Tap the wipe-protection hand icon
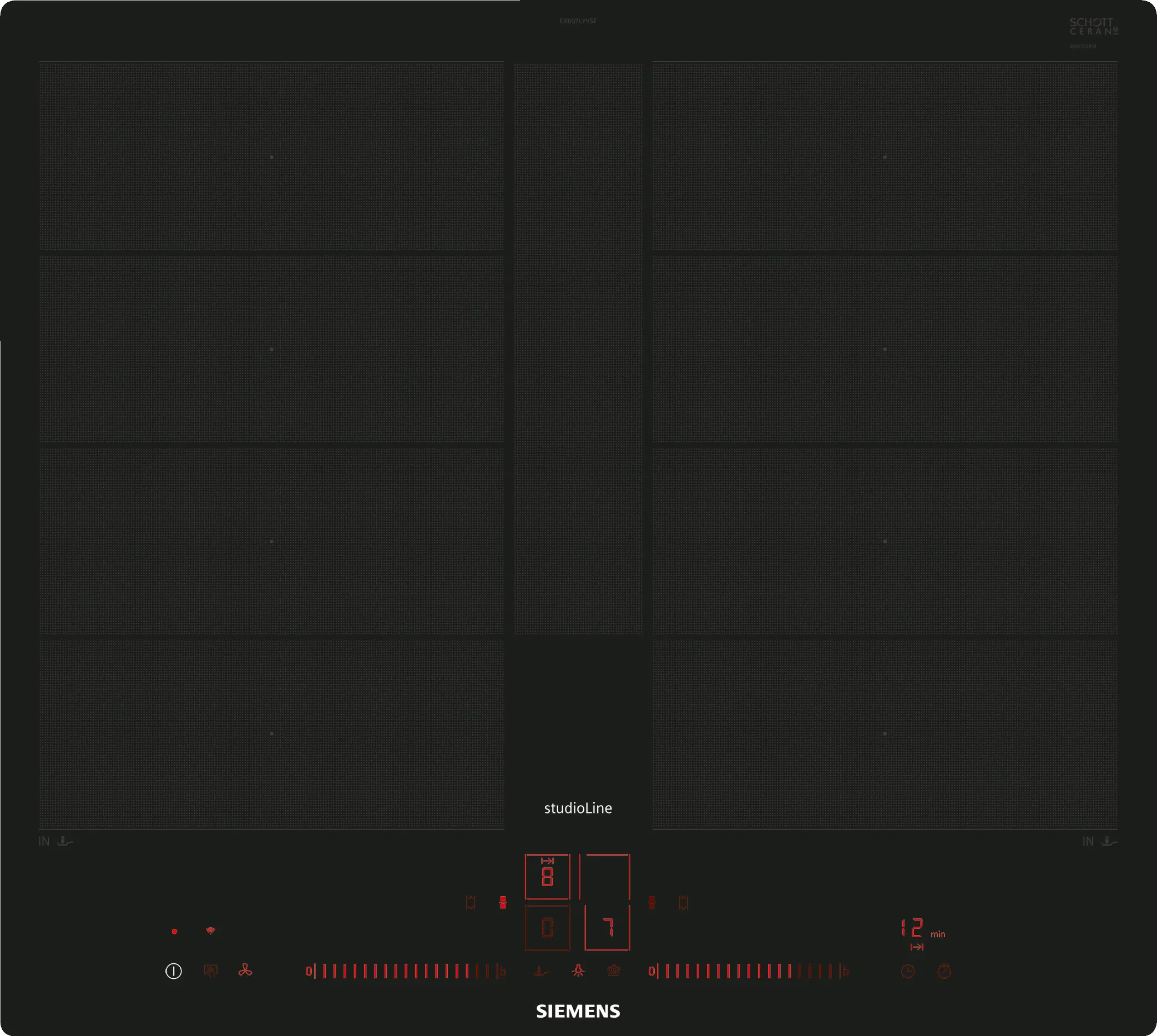 coord(210,971)
